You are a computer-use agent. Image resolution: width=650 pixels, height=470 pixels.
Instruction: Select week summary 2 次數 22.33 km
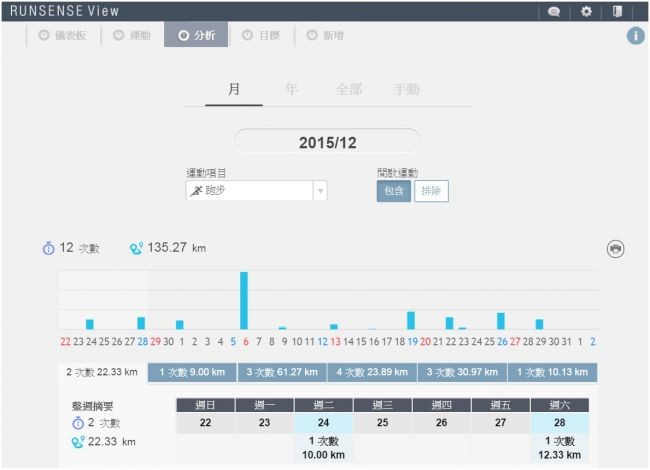pos(102,372)
